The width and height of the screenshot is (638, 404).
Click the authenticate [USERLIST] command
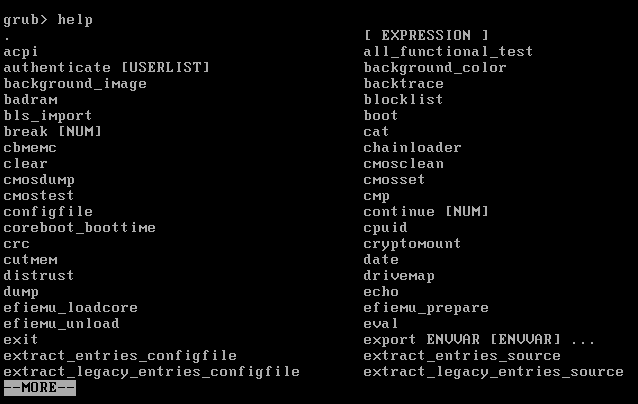106,67
